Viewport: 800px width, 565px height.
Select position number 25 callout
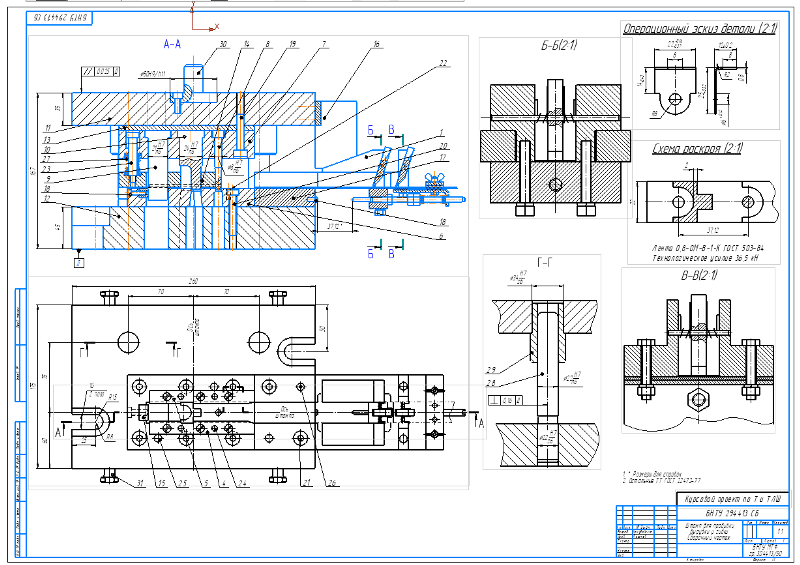[182, 483]
